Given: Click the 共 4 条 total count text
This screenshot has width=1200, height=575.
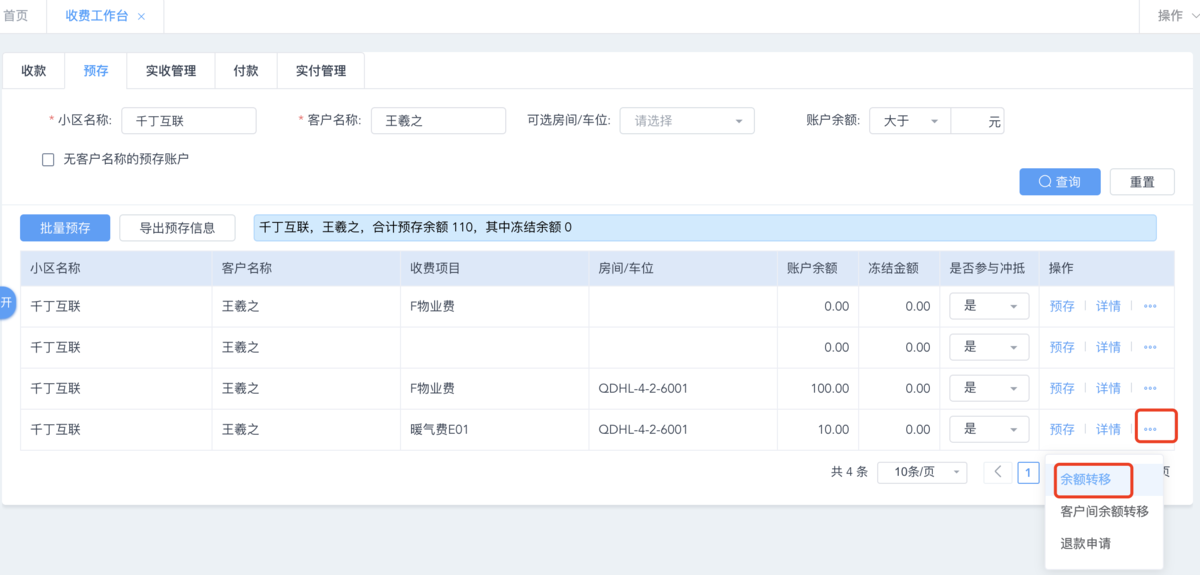Looking at the screenshot, I should click(849, 472).
